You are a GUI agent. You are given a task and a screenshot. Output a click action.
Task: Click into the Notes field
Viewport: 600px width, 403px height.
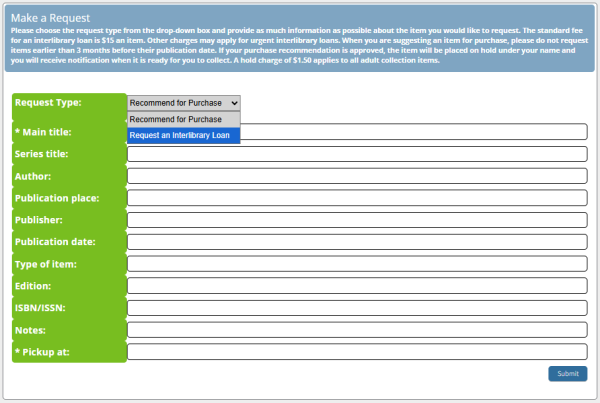click(356, 330)
